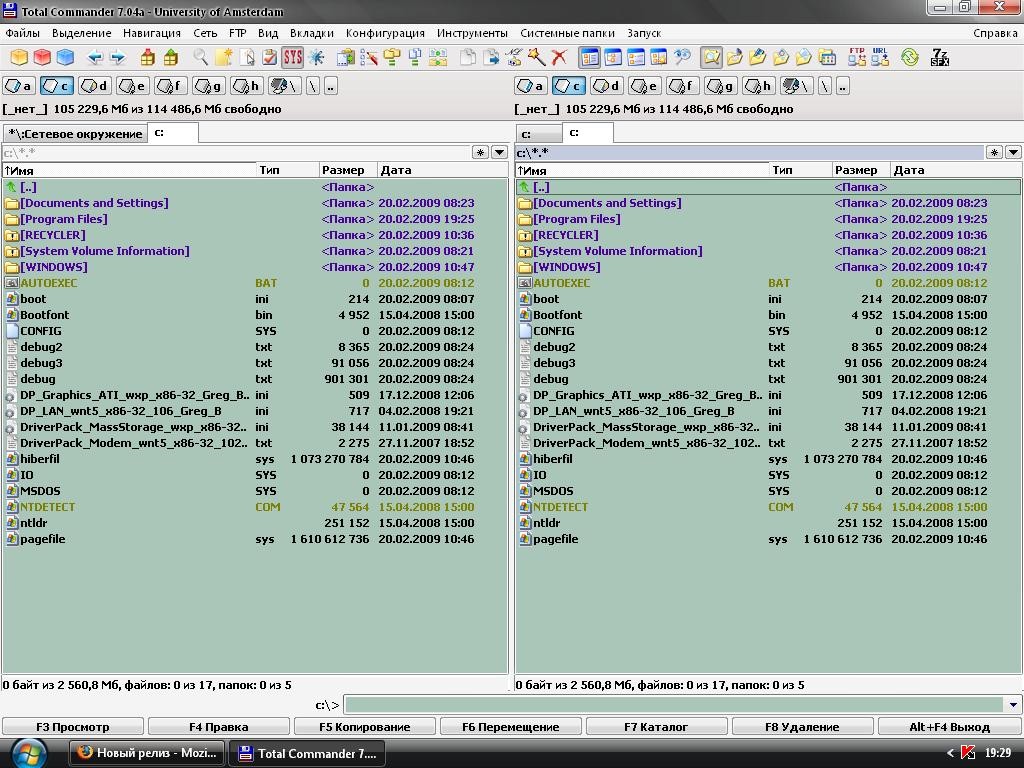Click F8 Удаление button
This screenshot has width=1024, height=768.
[x=803, y=727]
